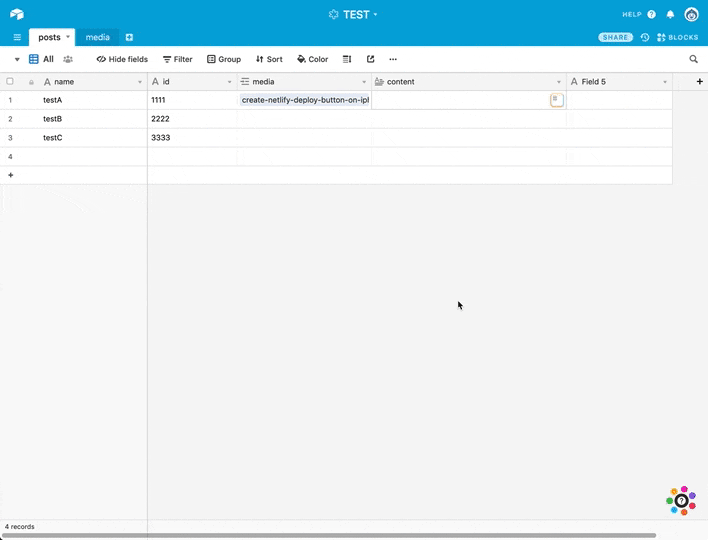This screenshot has height=540, width=708.
Task: Select the cell with 3333
Action: click(192, 138)
